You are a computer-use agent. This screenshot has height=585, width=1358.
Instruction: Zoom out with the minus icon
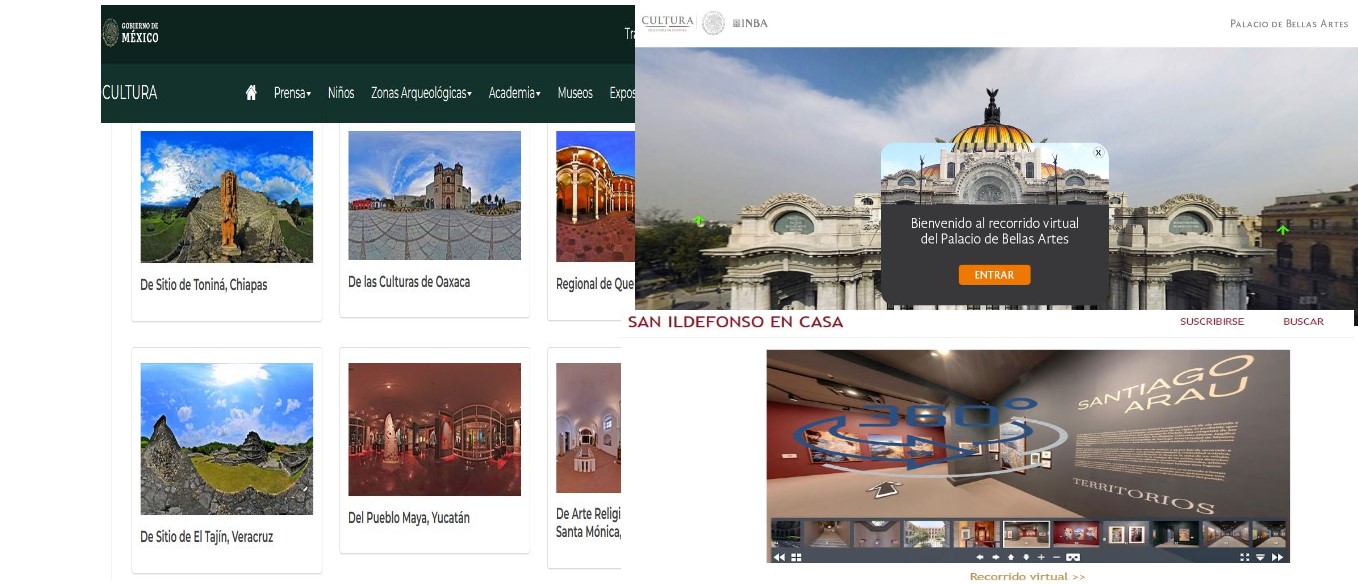tap(1056, 557)
